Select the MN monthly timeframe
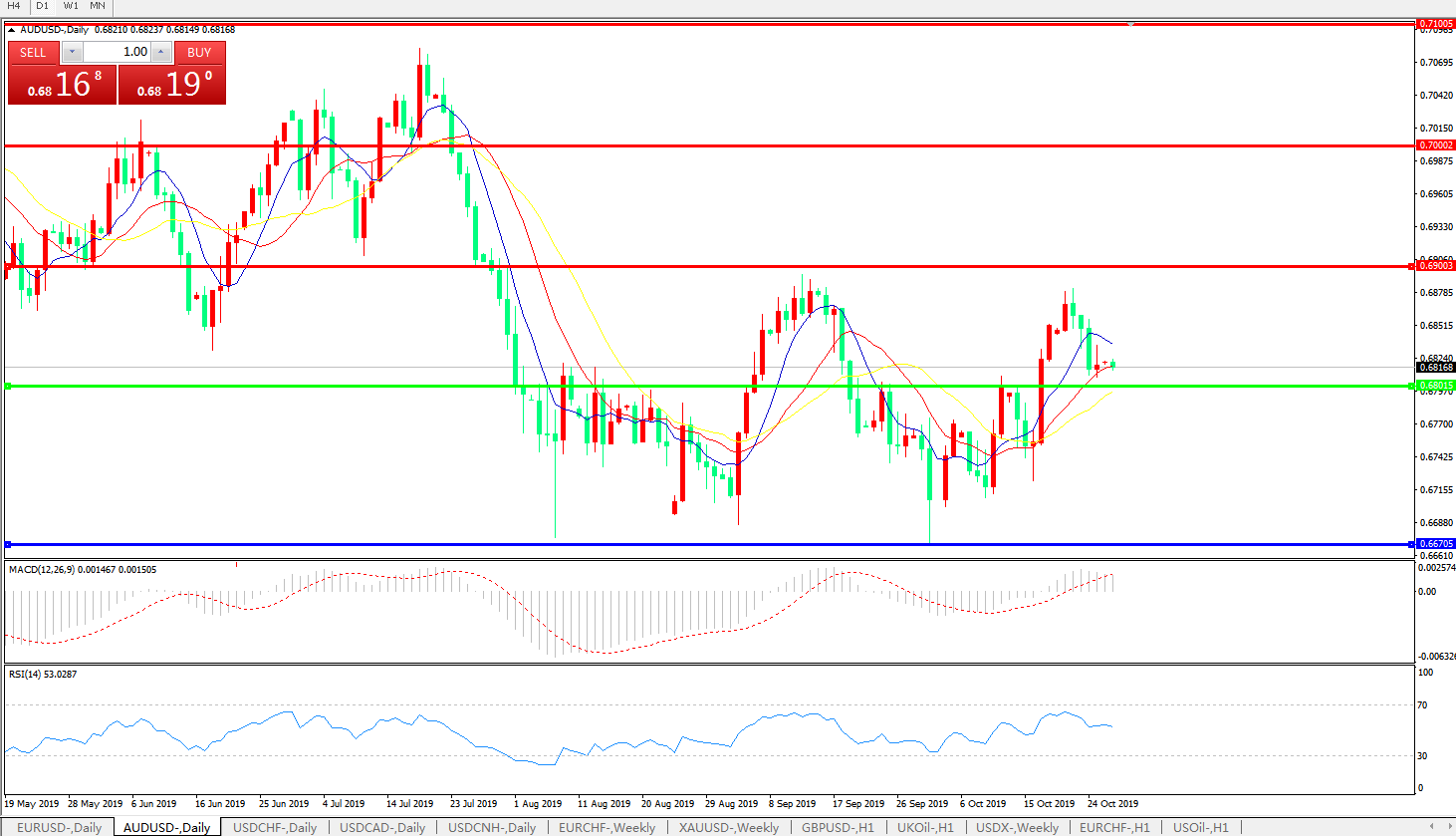 click(x=98, y=6)
